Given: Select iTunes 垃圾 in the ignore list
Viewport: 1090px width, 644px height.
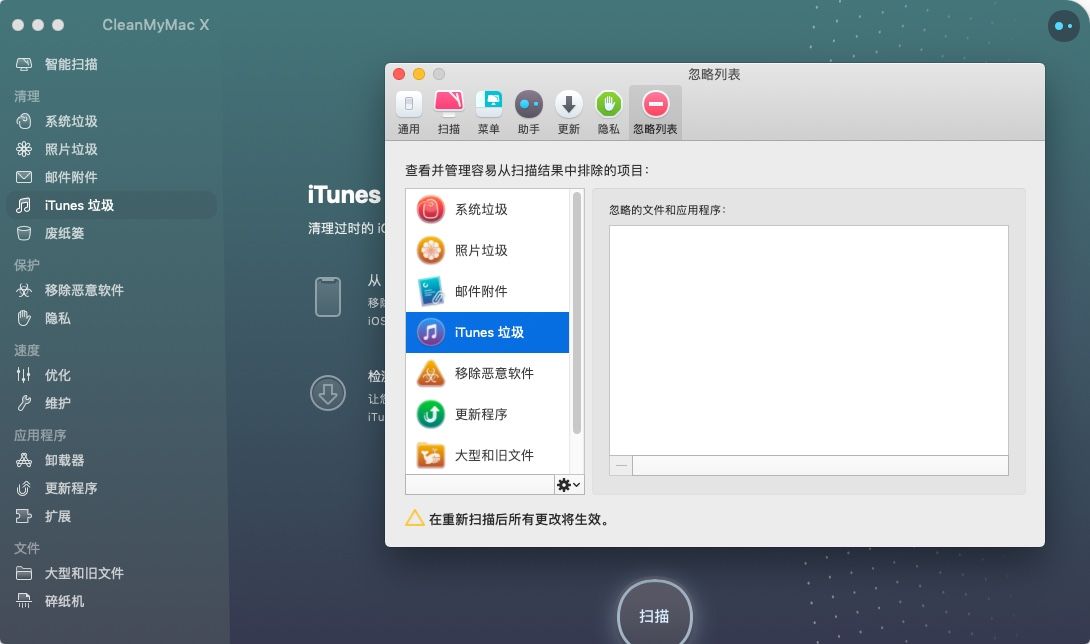Looking at the screenshot, I should coord(487,332).
